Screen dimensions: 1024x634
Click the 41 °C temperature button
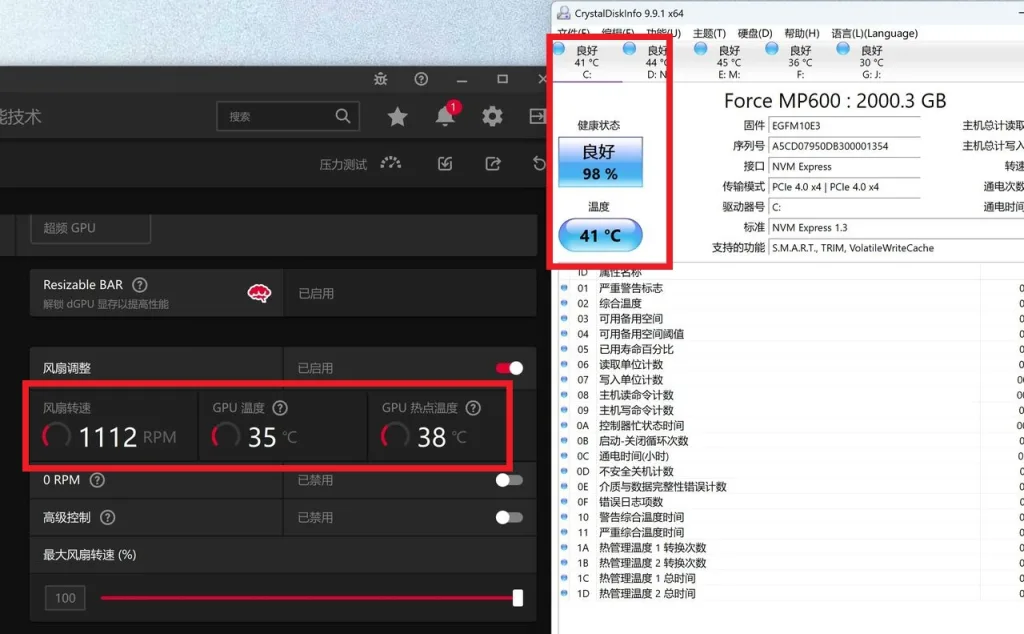coord(600,235)
